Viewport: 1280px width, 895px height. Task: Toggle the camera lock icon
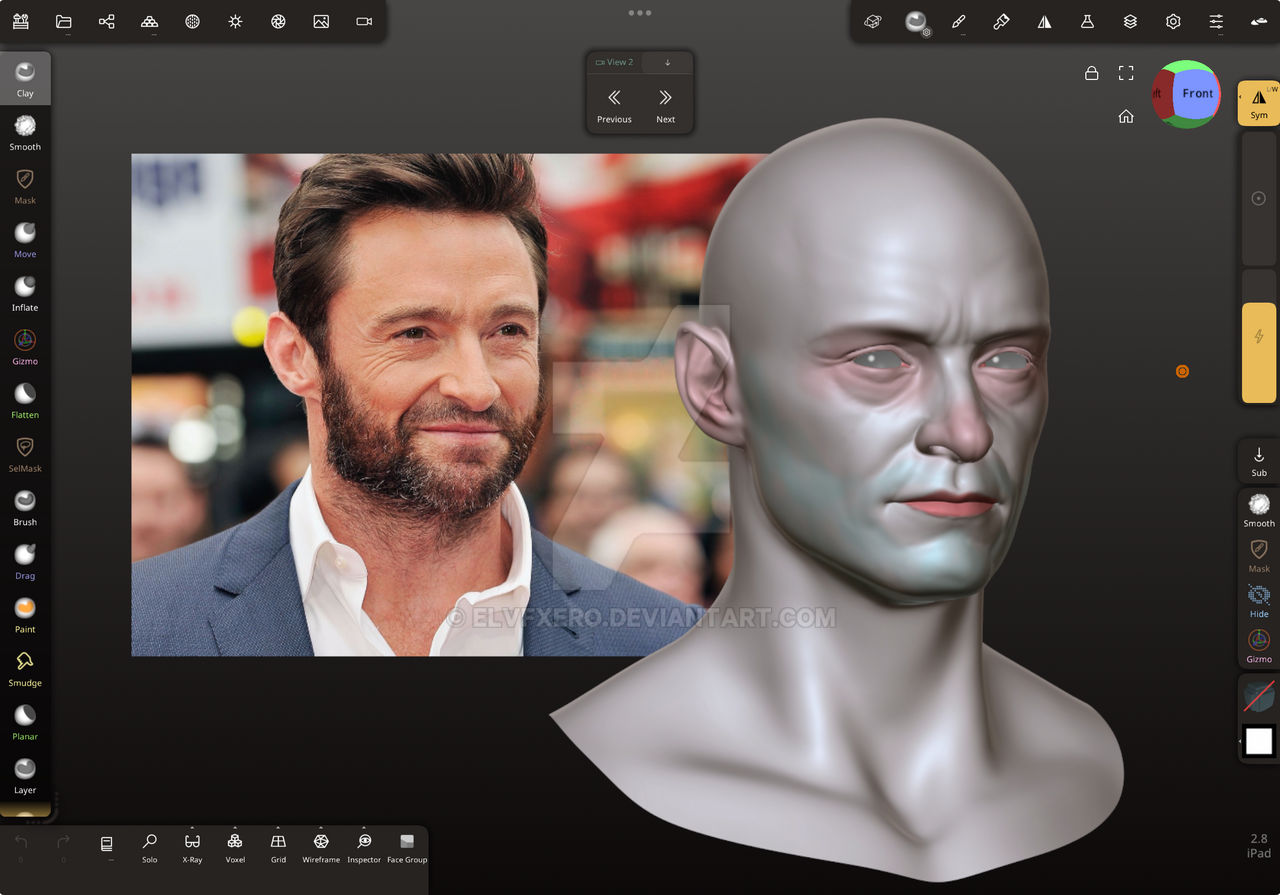pos(1091,73)
